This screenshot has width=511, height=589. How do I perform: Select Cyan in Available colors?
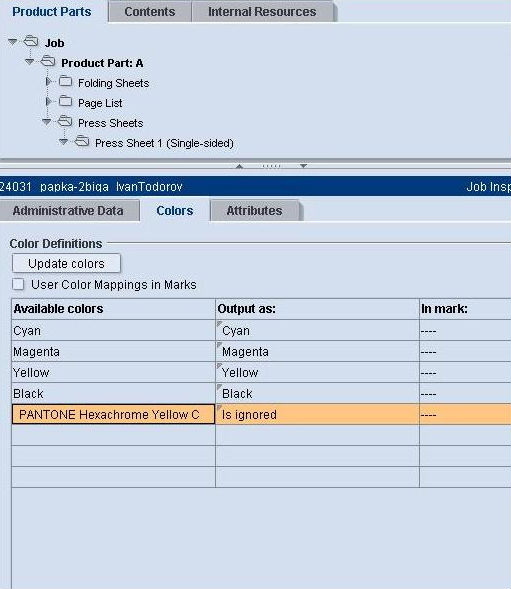(113, 331)
